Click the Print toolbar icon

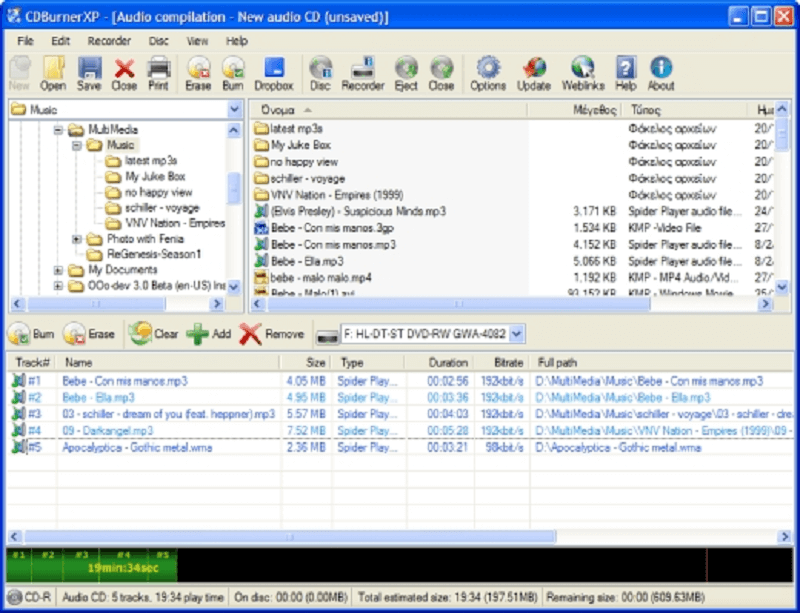click(158, 73)
